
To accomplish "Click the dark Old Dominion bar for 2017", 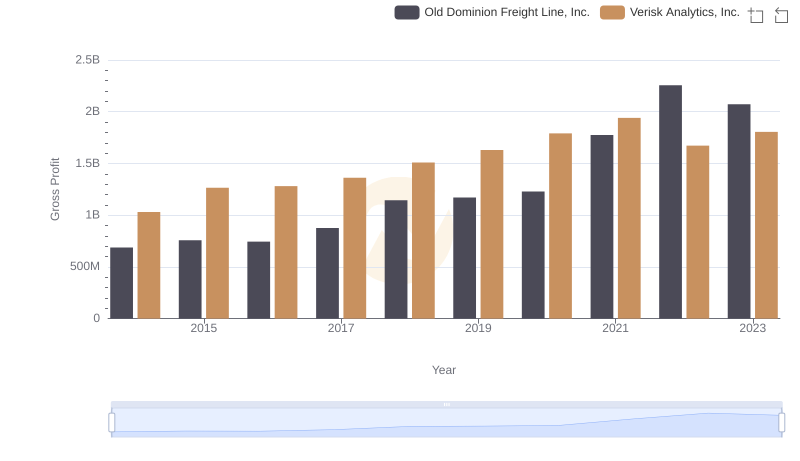I will [x=327, y=273].
